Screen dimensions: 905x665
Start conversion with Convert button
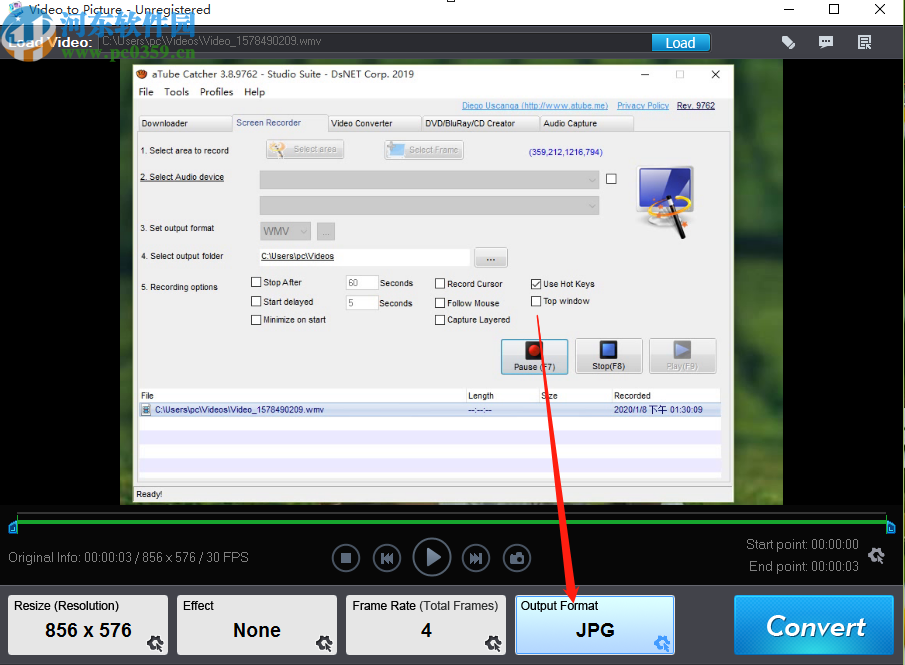point(814,625)
